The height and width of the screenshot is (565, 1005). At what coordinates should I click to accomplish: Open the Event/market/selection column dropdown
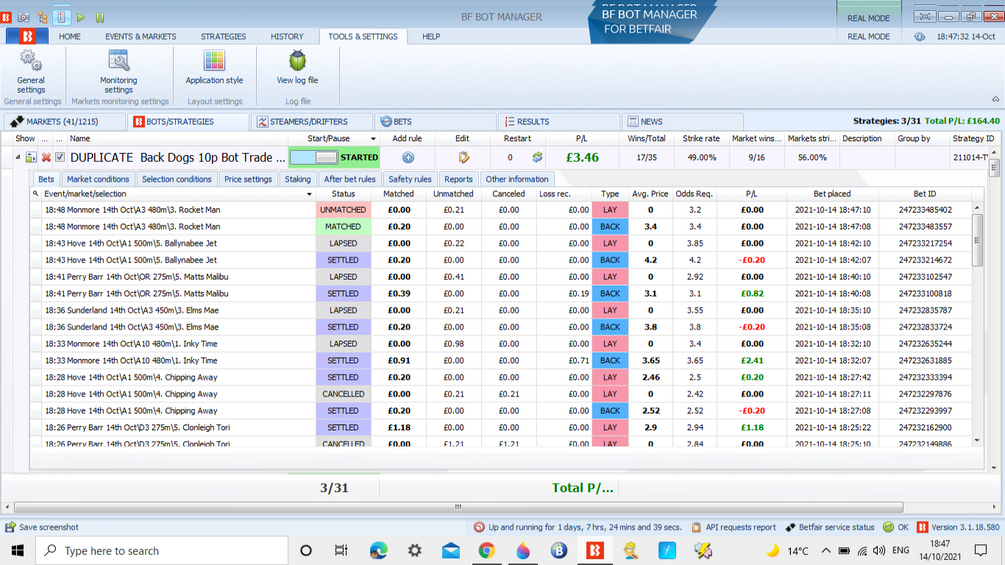tap(309, 194)
